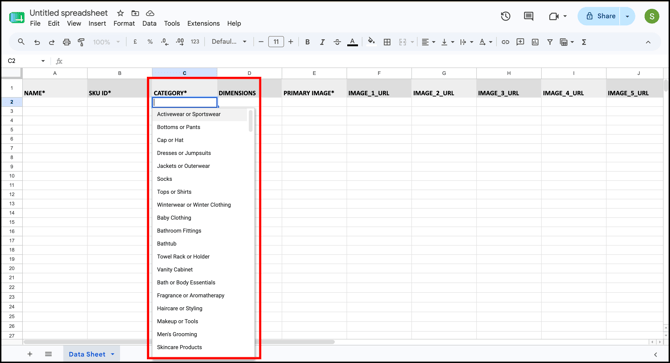Choose Activewear or Sportswear from the list
670x363 pixels.
[200, 114]
